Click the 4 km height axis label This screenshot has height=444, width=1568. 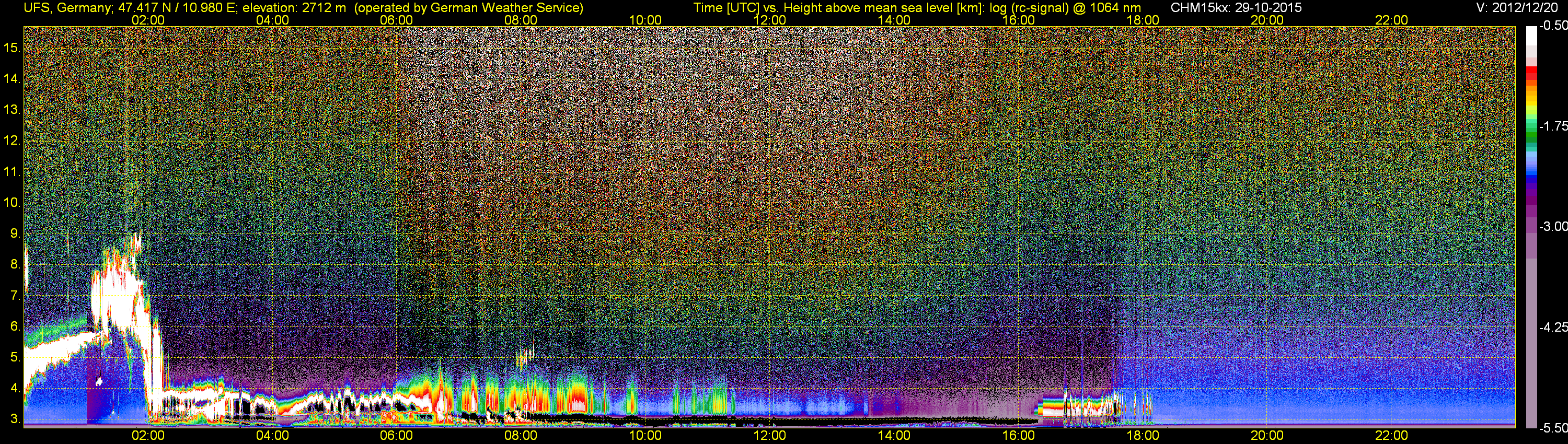(15, 388)
